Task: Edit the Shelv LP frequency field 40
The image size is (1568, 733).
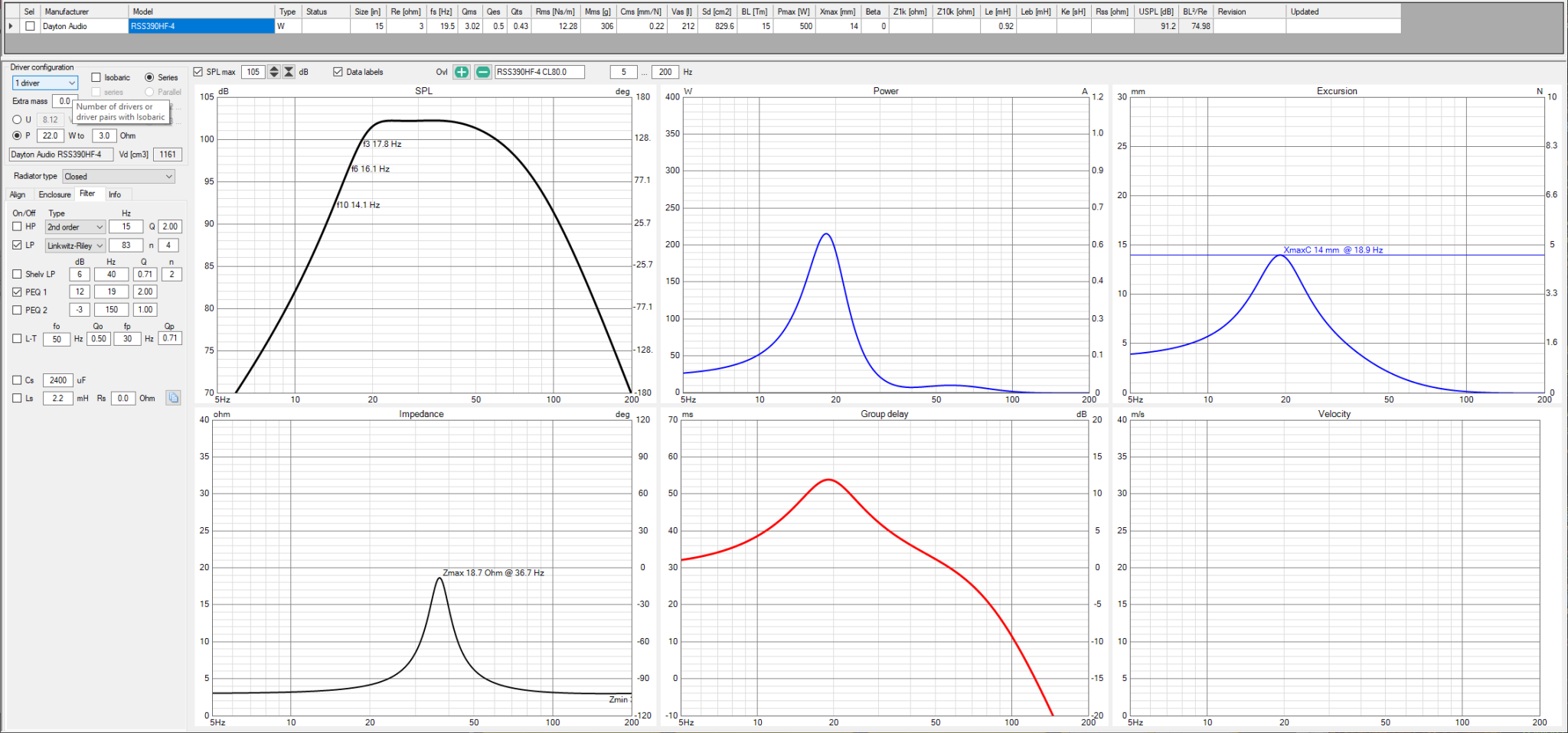Action: pyautogui.click(x=112, y=274)
